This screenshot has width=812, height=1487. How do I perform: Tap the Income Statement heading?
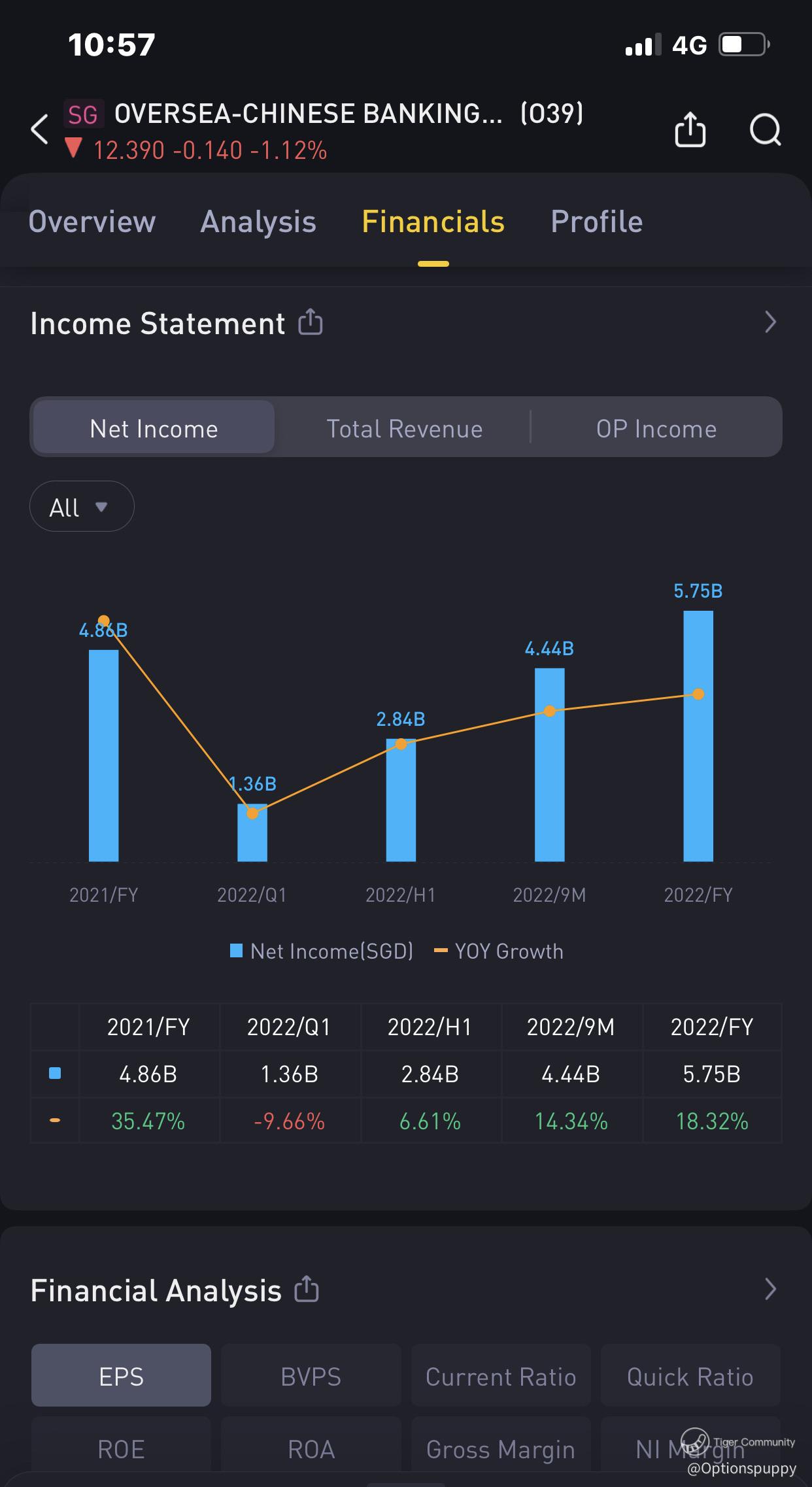coord(158,323)
